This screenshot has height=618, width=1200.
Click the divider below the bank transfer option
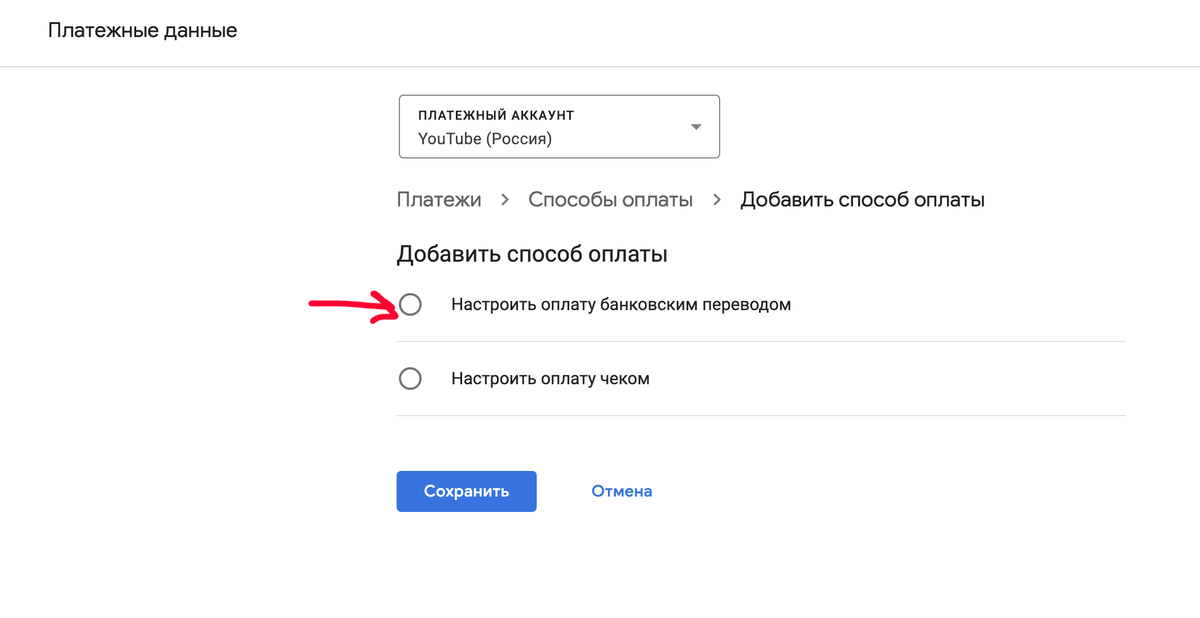tap(760, 341)
